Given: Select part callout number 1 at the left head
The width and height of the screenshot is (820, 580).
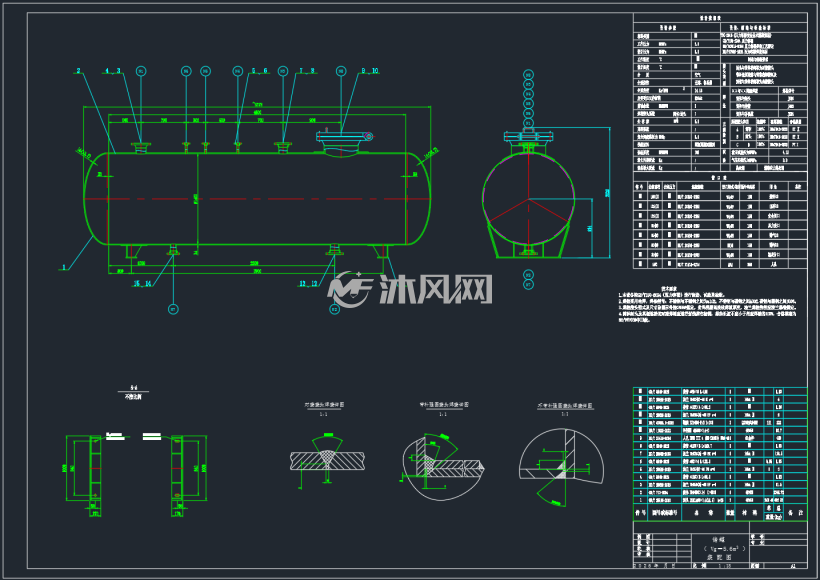Looking at the screenshot, I should [64, 267].
